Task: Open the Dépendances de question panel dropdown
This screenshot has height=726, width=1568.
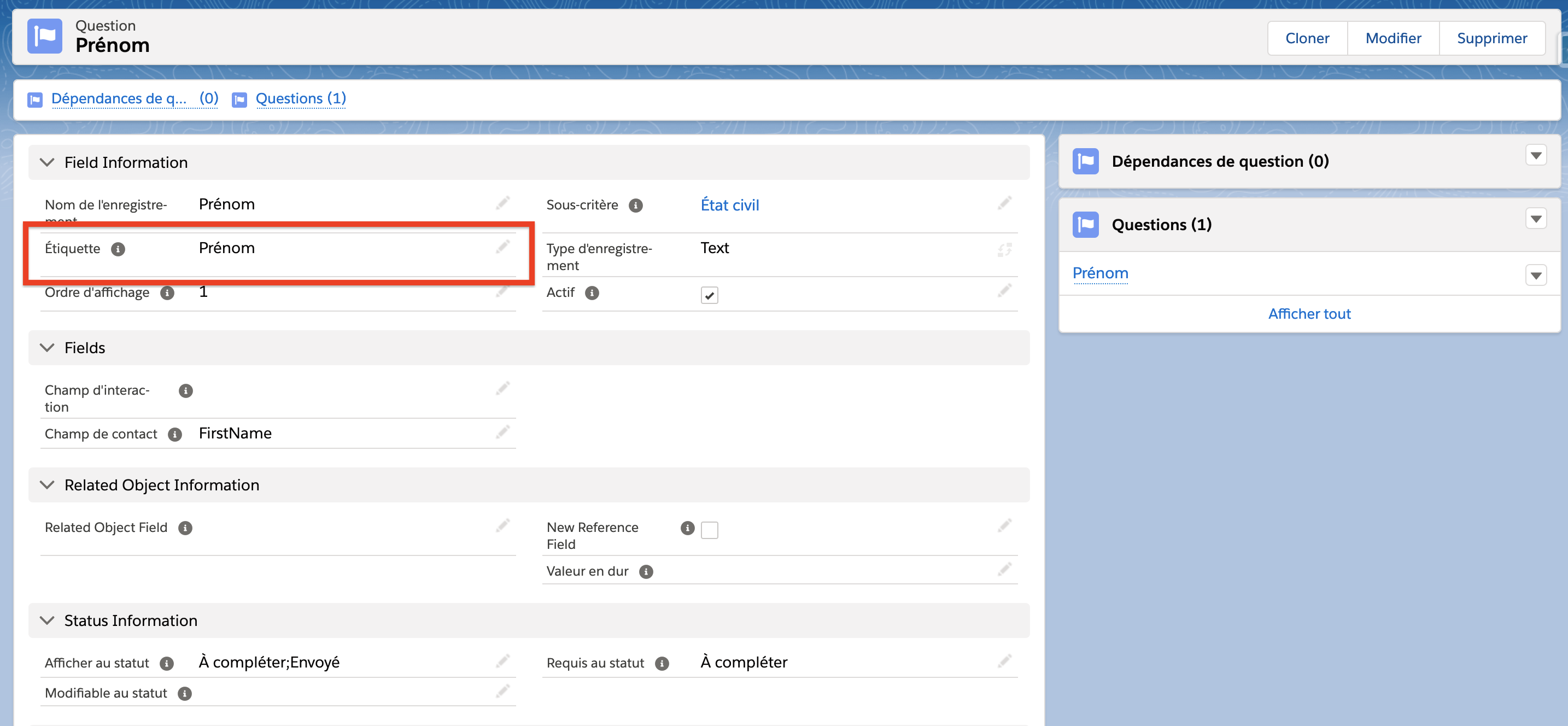Action: [x=1536, y=156]
